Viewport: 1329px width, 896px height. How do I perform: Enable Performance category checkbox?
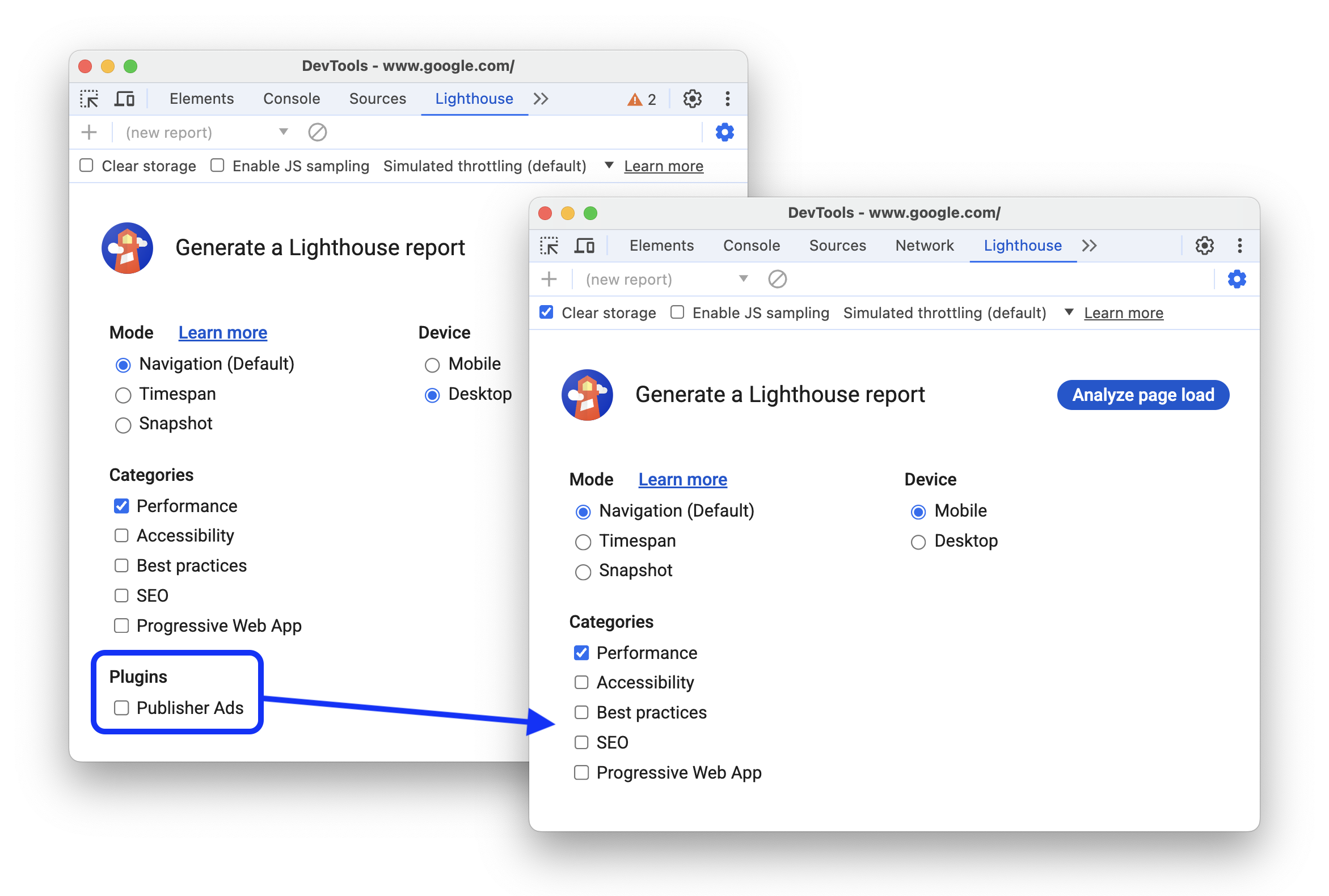tap(581, 653)
